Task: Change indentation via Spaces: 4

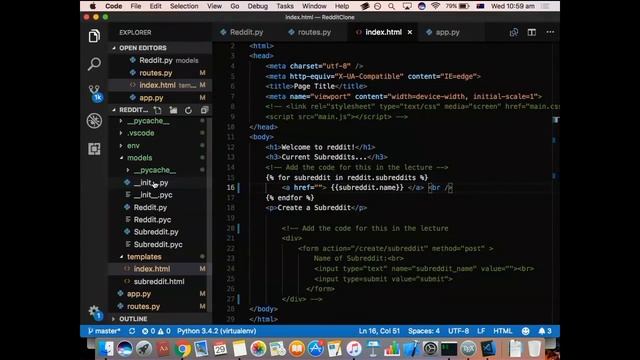Action: [x=424, y=331]
